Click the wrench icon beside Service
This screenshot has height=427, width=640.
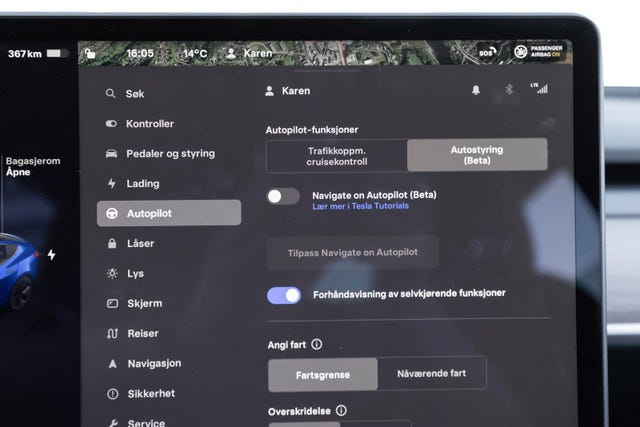pos(113,423)
